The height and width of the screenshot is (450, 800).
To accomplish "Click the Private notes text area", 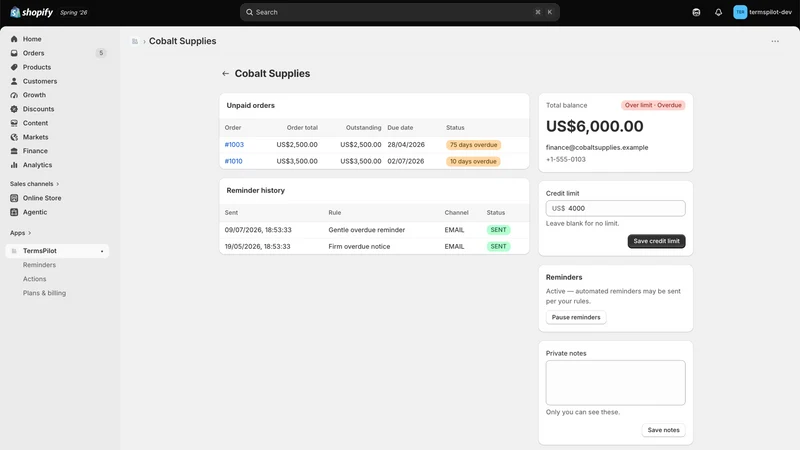I will point(615,383).
